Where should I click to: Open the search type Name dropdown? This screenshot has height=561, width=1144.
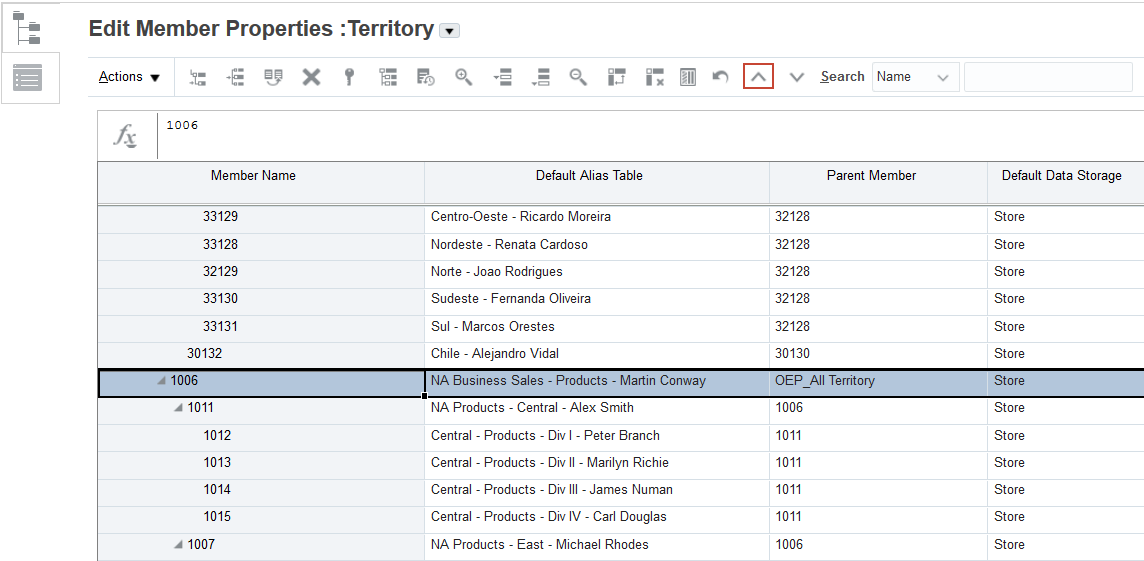(915, 77)
